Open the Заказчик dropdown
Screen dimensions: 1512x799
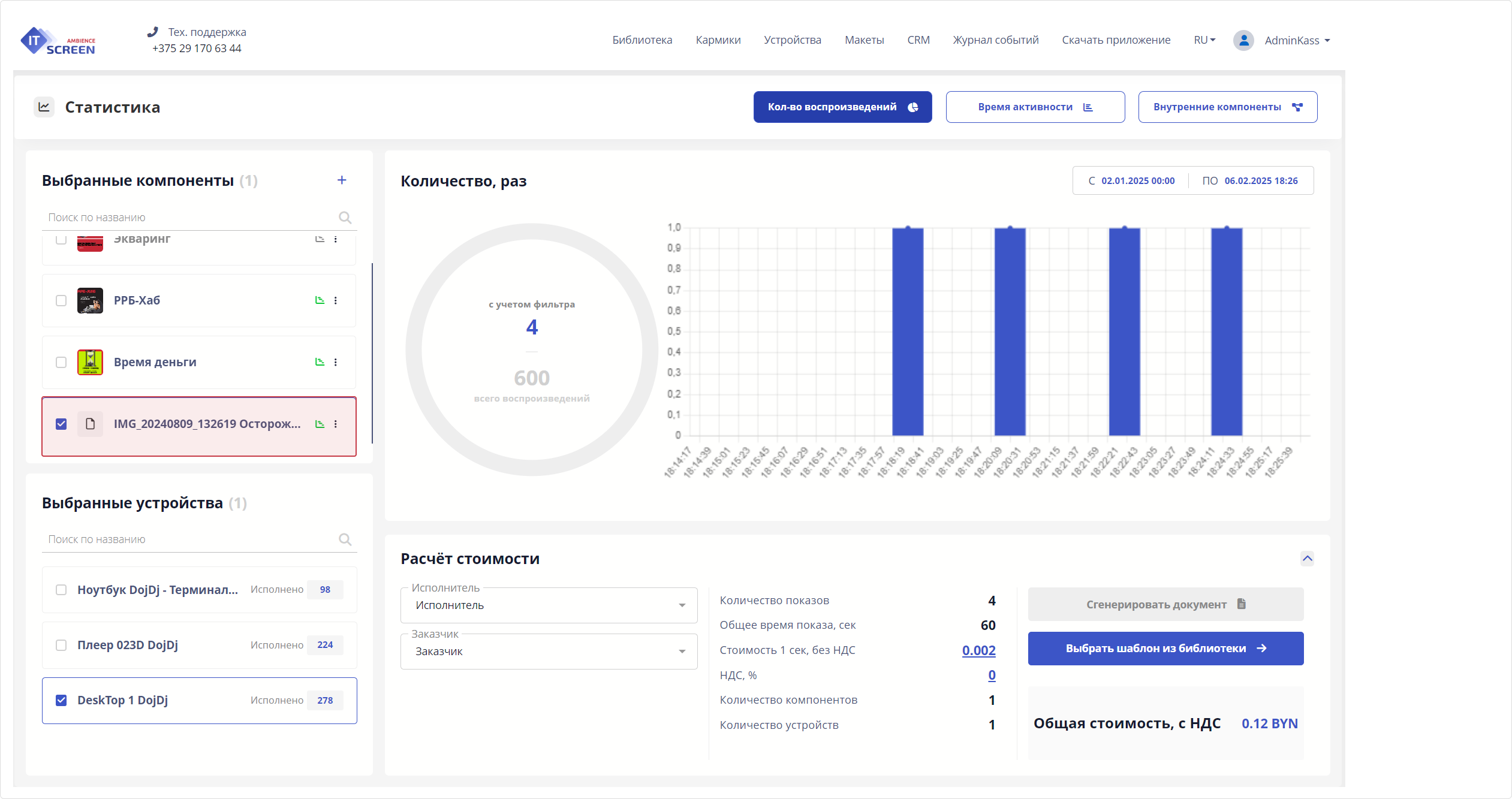[549, 652]
